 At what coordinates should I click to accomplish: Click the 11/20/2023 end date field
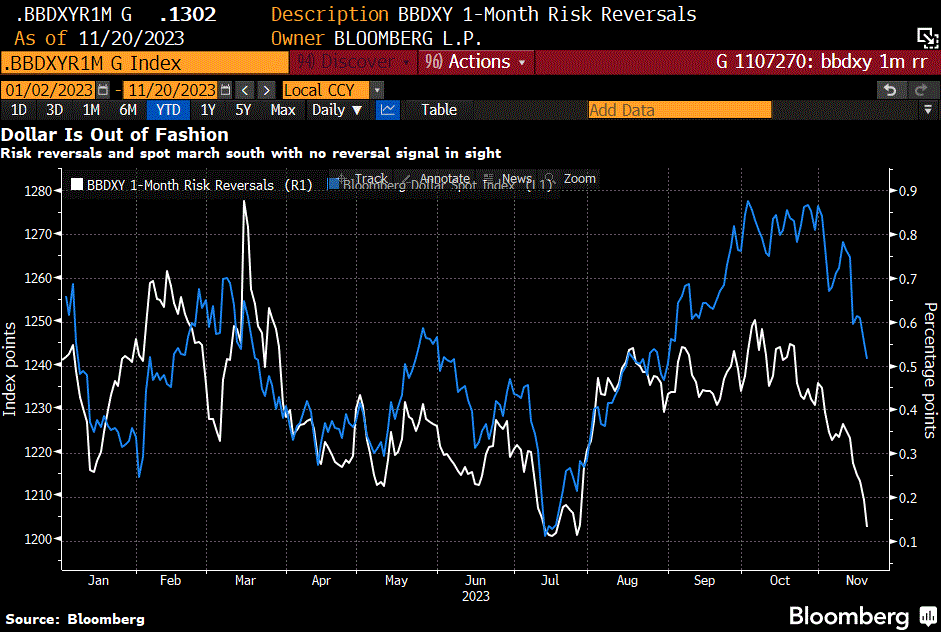click(172, 90)
